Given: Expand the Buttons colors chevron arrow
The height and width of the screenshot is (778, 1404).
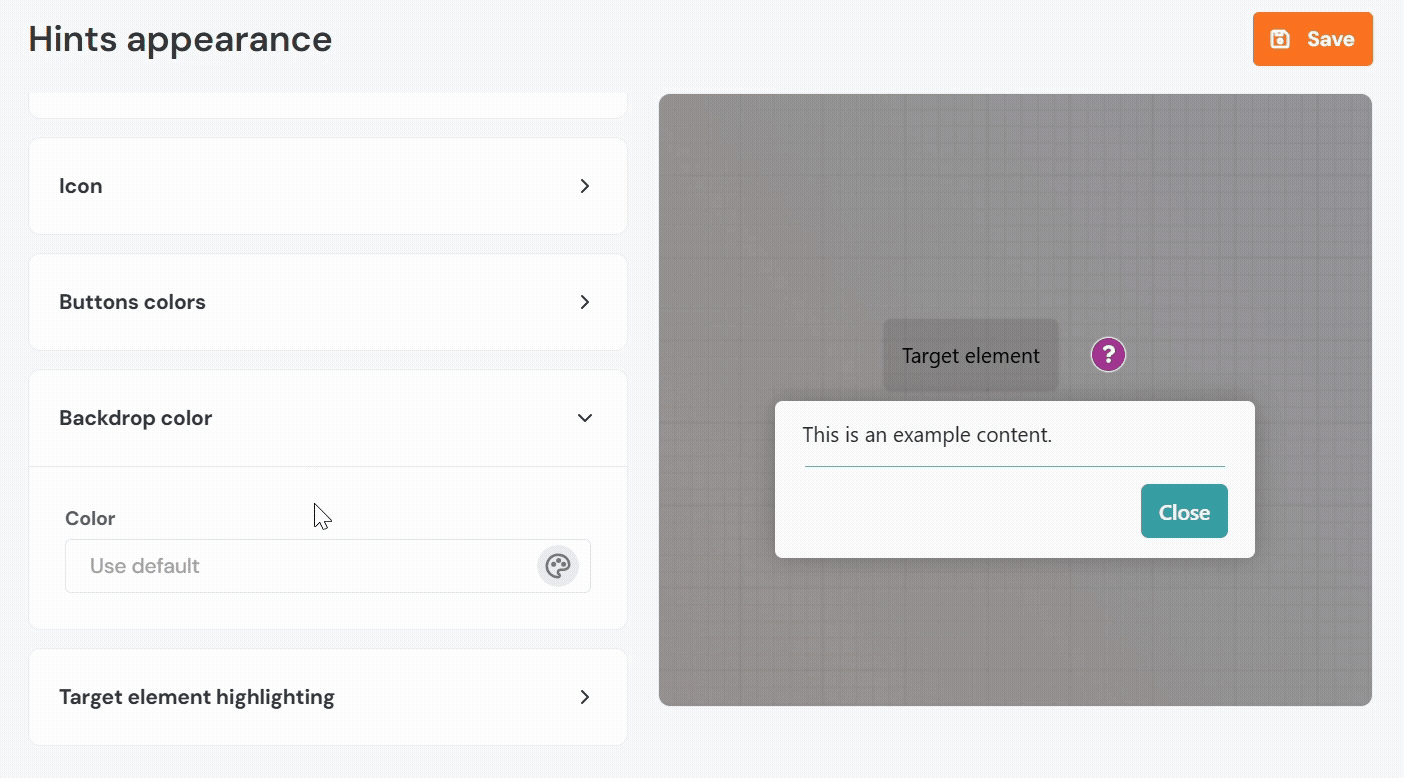Looking at the screenshot, I should click(x=585, y=302).
